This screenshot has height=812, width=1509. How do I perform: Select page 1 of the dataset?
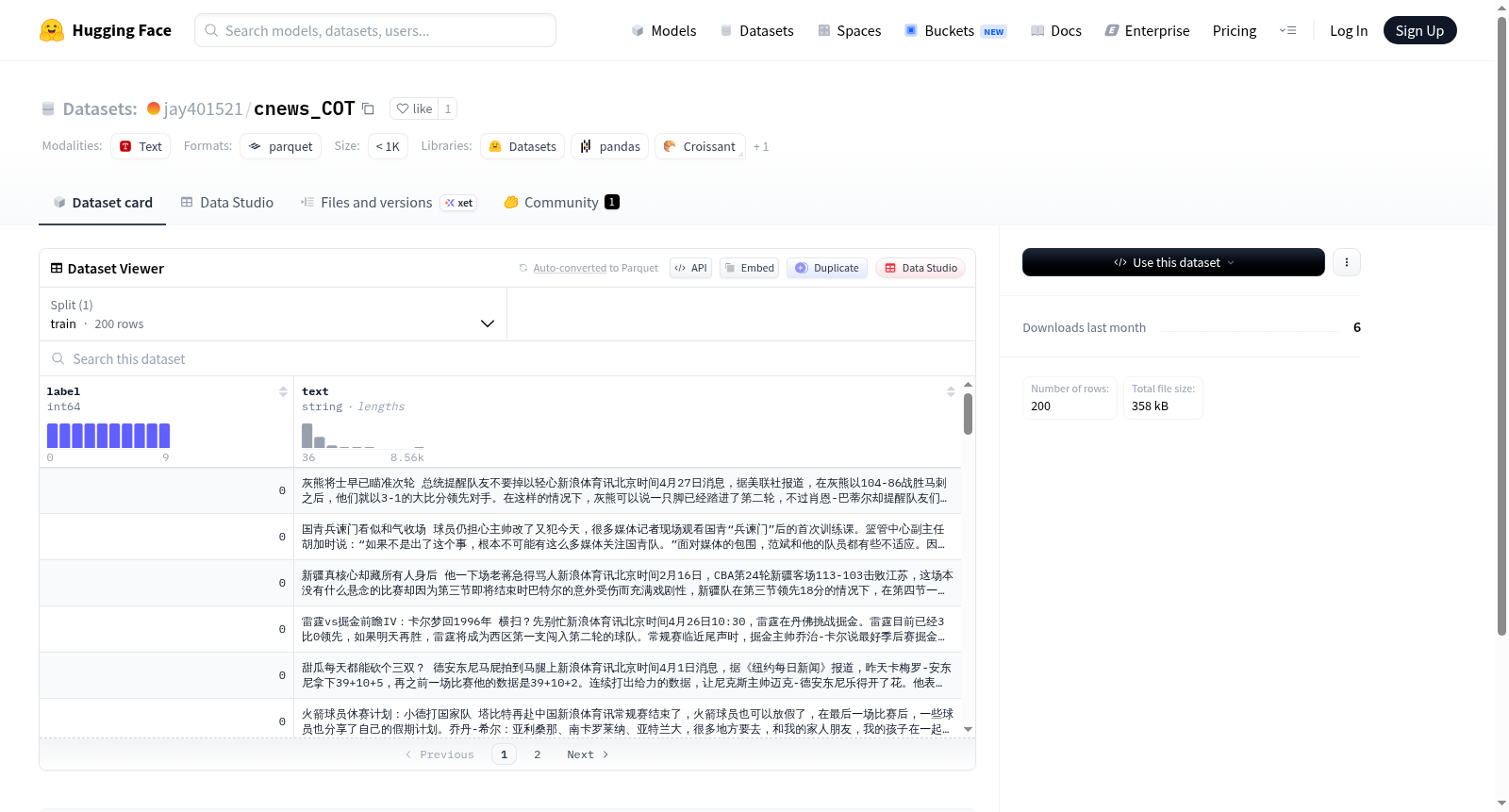click(x=504, y=754)
